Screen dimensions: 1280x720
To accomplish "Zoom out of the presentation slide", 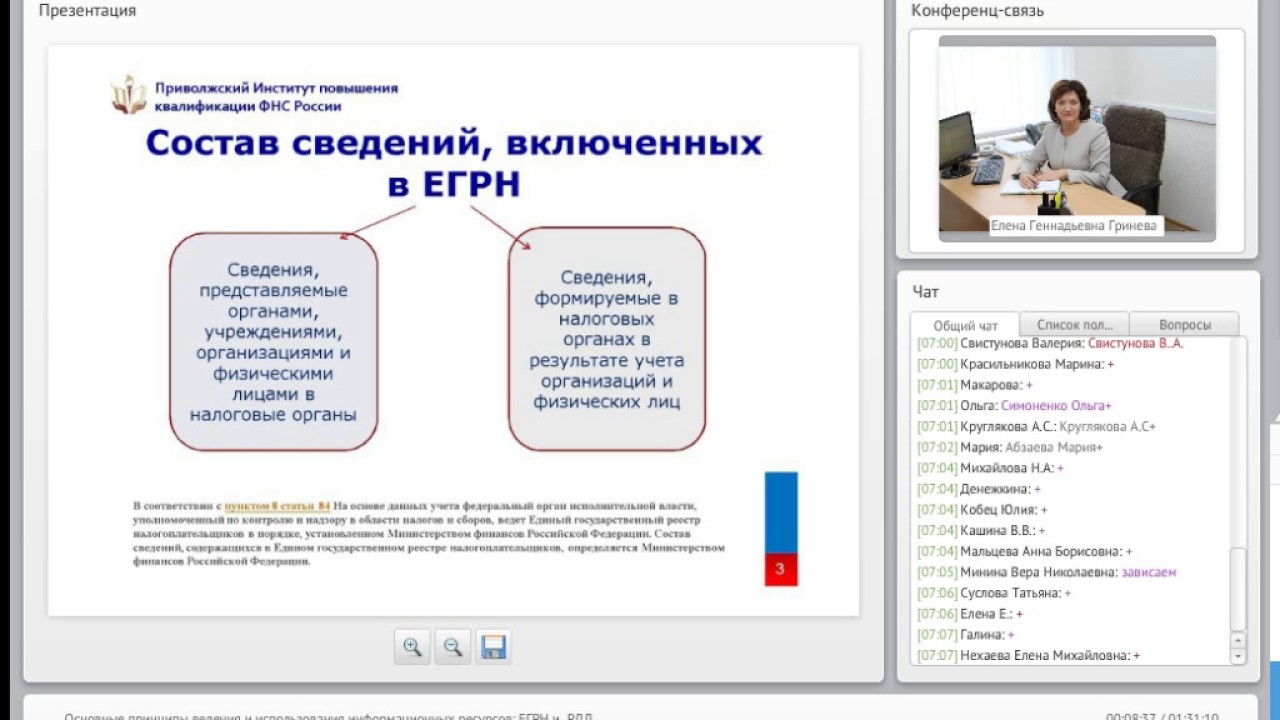I will click(x=452, y=647).
